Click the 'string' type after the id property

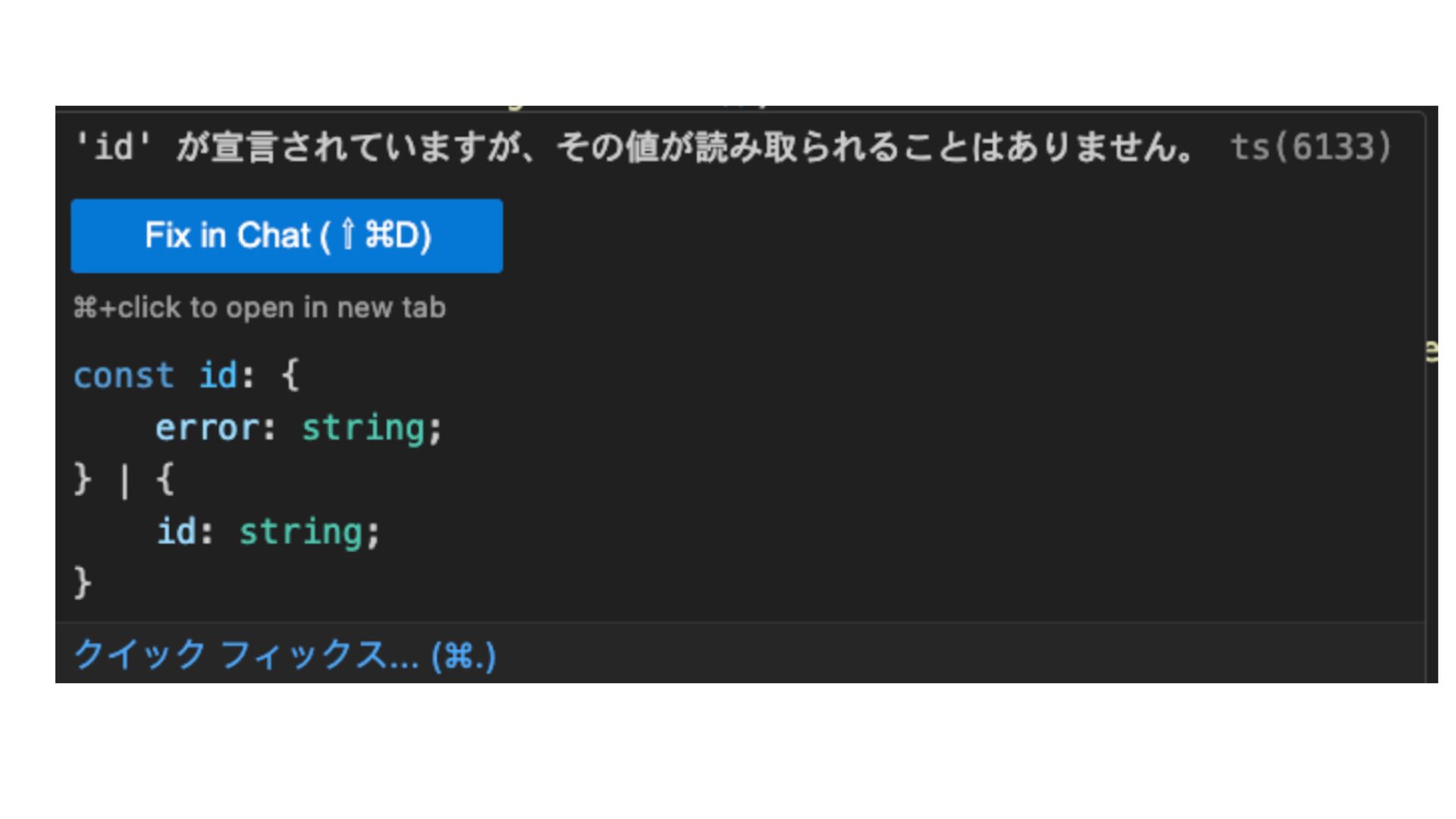[x=300, y=532]
